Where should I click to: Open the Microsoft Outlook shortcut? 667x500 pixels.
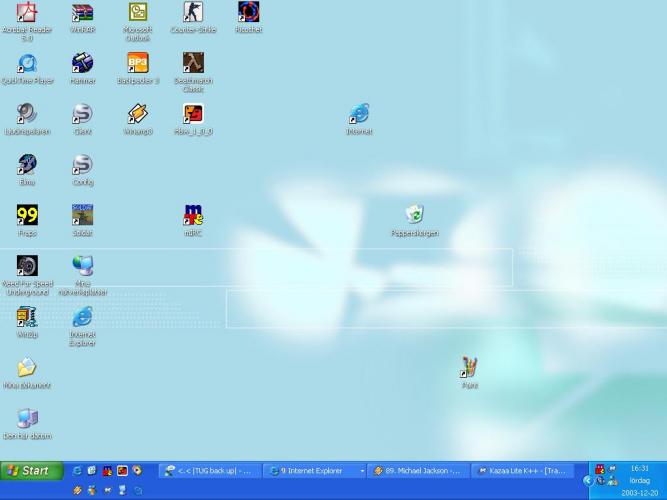138,13
